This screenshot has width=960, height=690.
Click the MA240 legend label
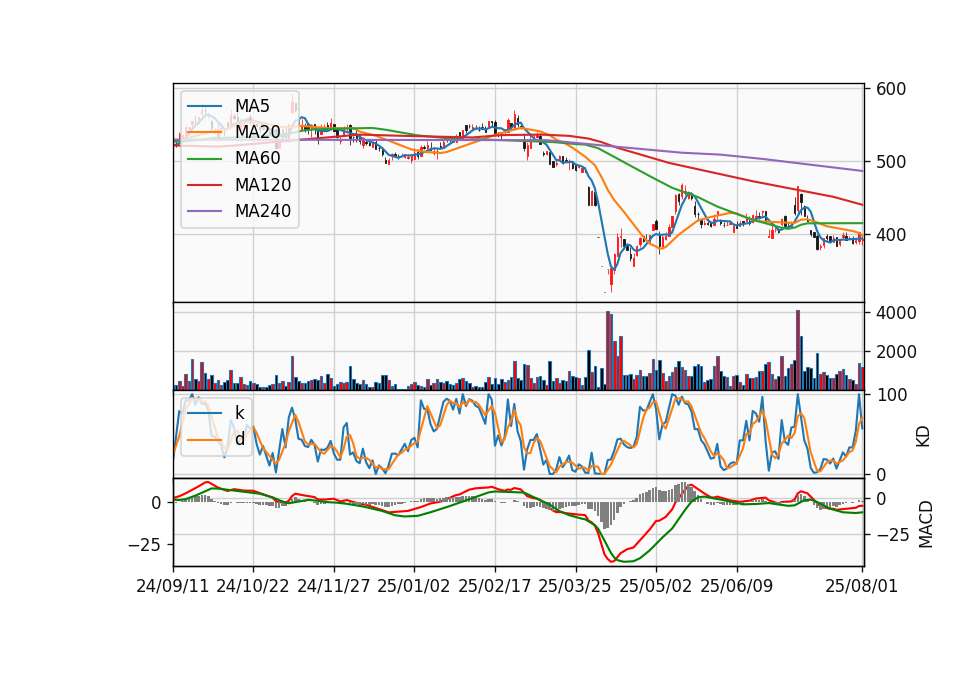point(263,211)
